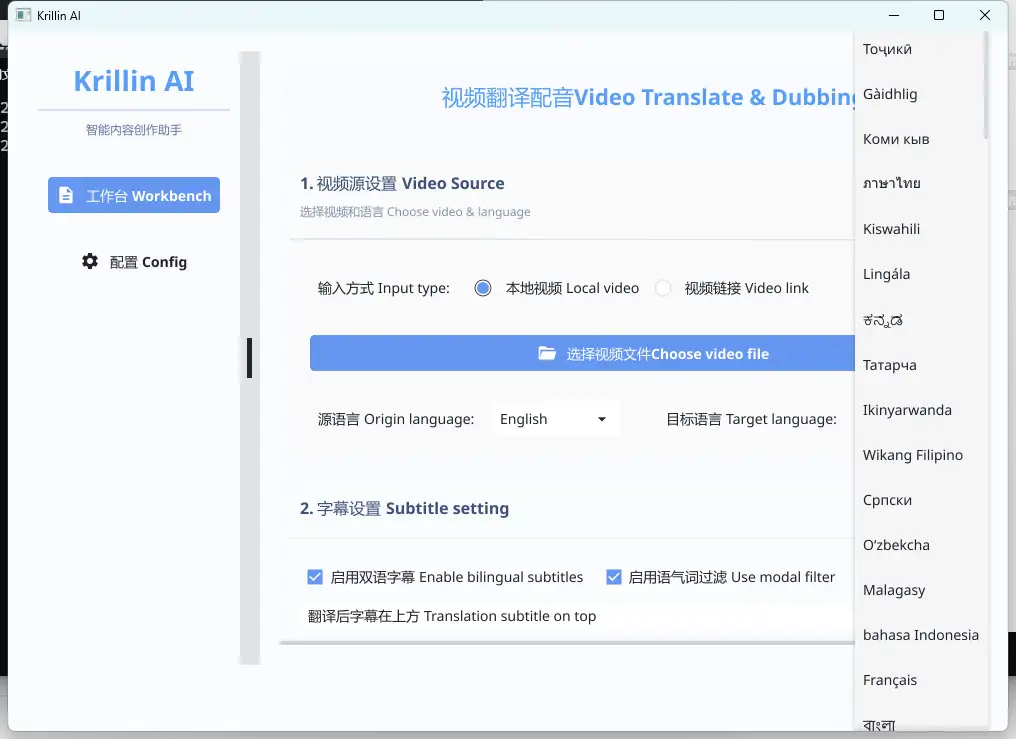Toggle the Enable bilingual subtitles checkbox
This screenshot has height=739, width=1016.
point(315,577)
